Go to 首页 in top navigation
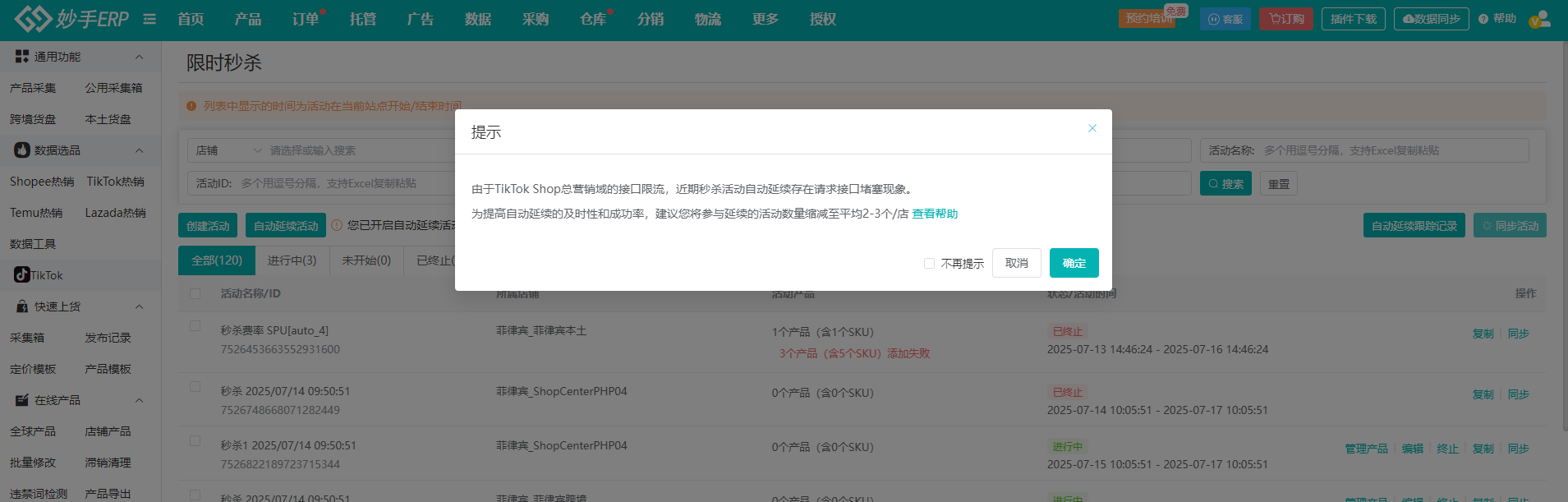 [191, 19]
